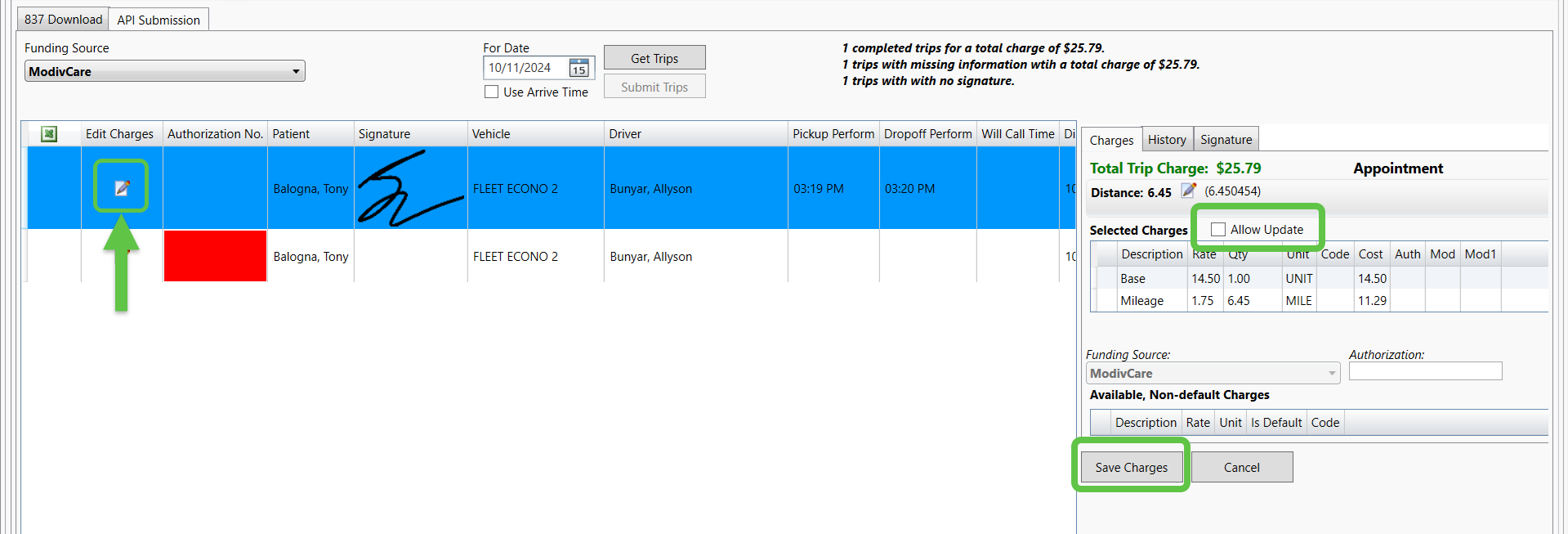Click into the Authorization text field

[1425, 371]
